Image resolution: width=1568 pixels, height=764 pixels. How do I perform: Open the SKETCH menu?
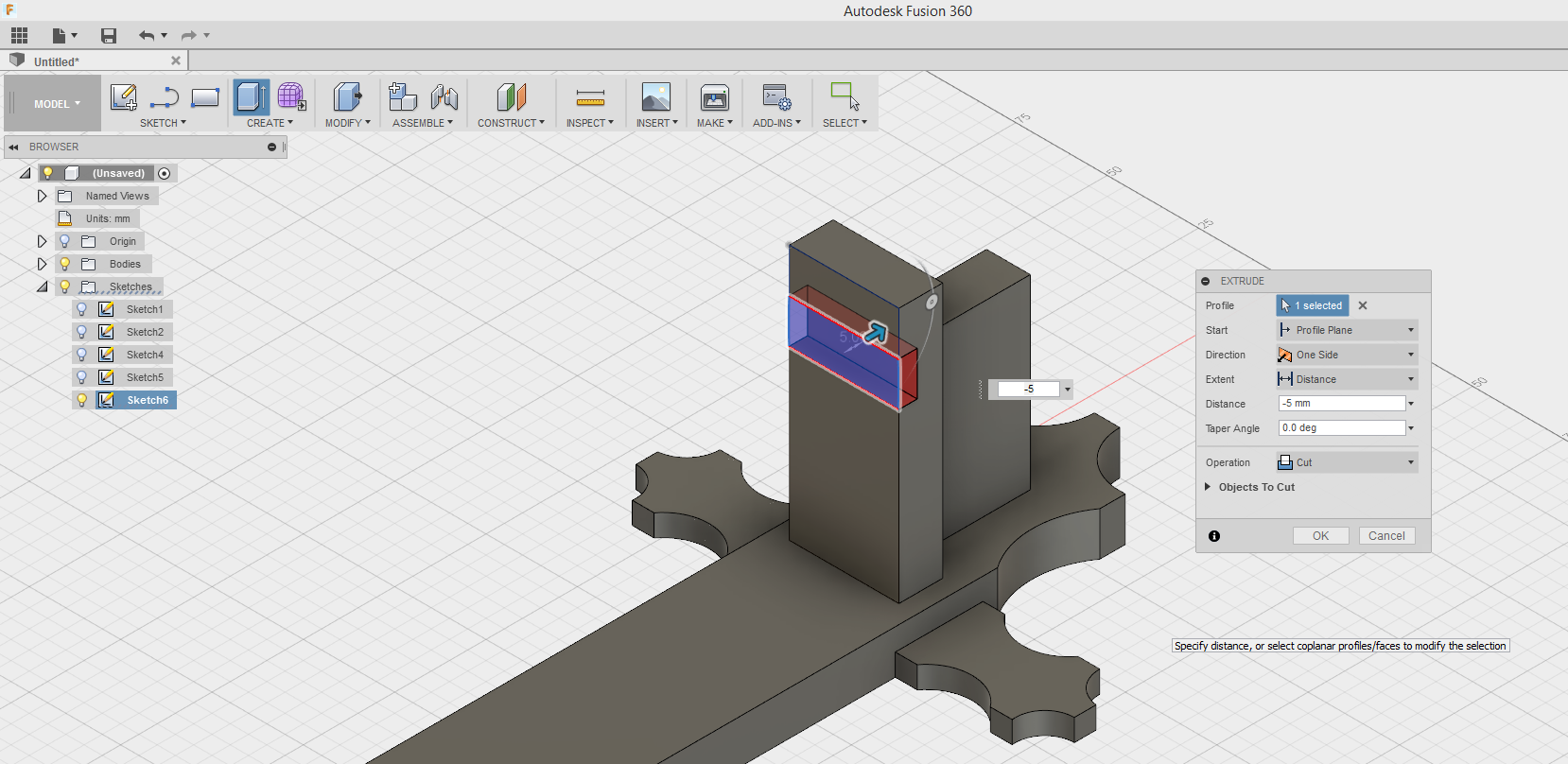tap(163, 123)
